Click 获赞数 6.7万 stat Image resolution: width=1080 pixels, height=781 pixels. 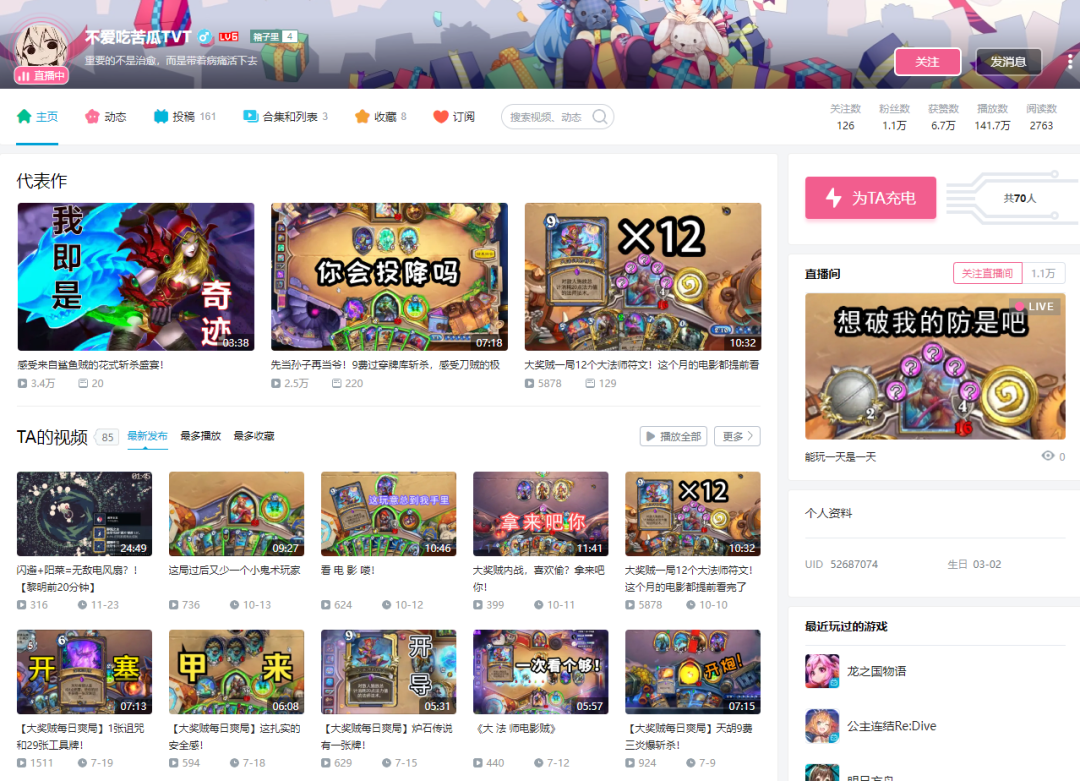(943, 117)
